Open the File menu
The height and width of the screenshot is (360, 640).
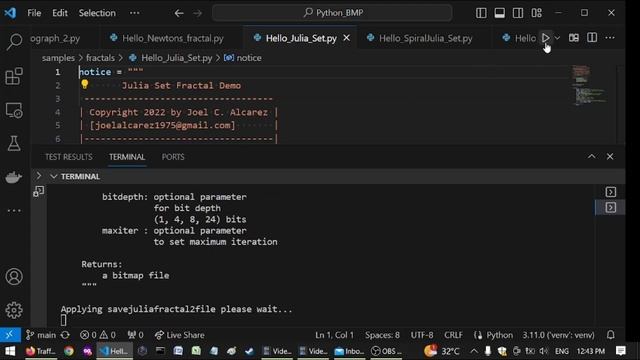34,13
